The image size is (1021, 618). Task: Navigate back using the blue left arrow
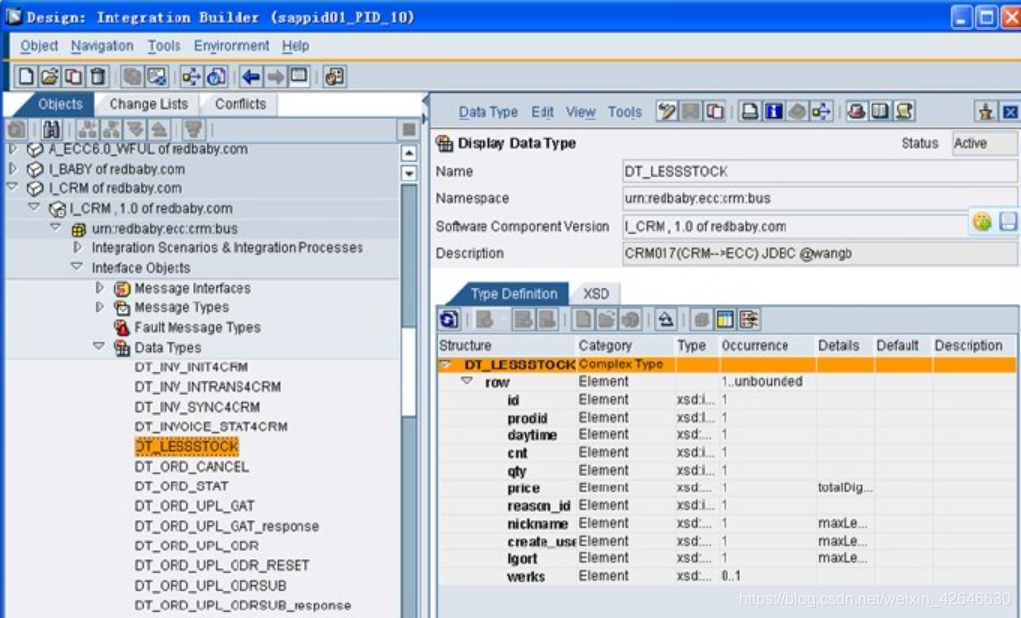[249, 77]
